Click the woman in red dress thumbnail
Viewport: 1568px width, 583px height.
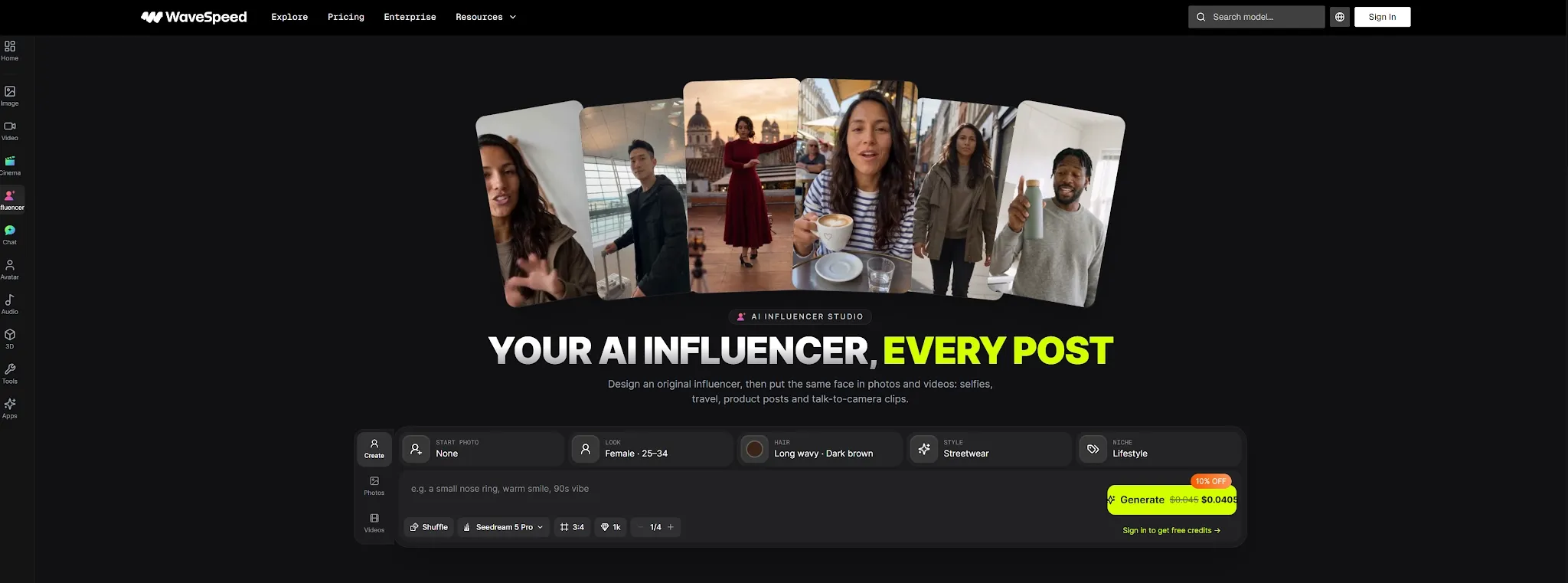point(741,185)
